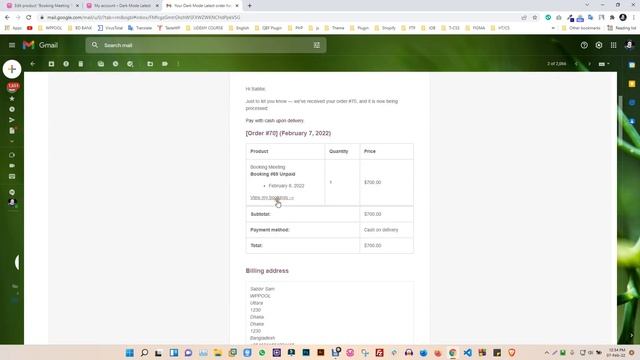Open Gmail Support help icon
Viewport: 640px width, 360px height.
[x=584, y=45]
